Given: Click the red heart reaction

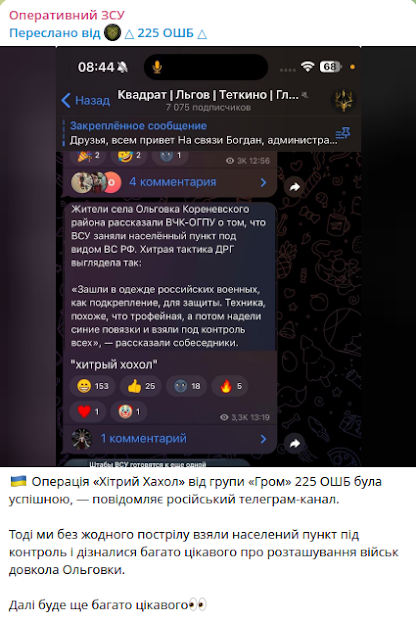Looking at the screenshot, I should (88, 411).
